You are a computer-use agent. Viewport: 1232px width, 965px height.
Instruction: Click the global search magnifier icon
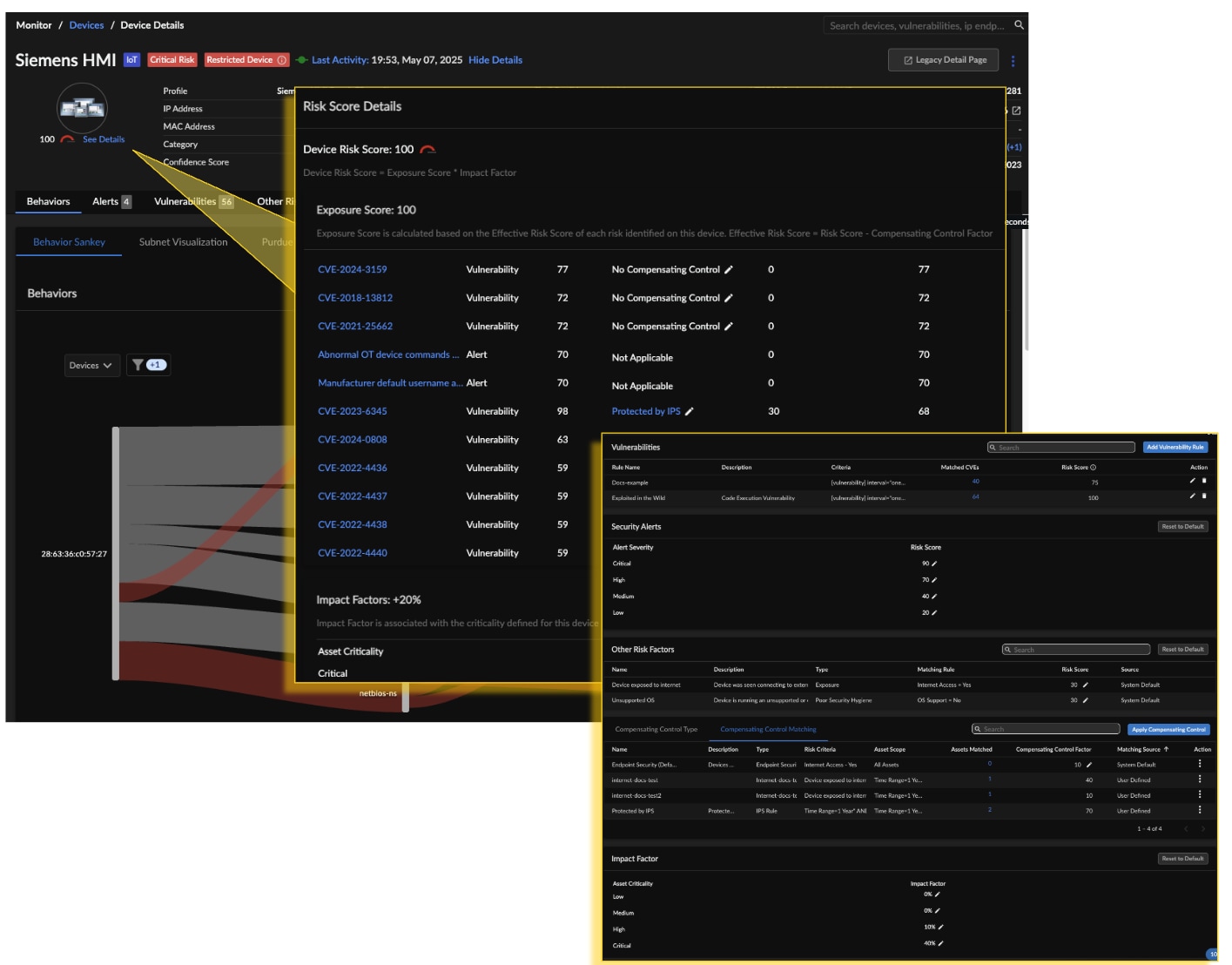pos(1019,25)
